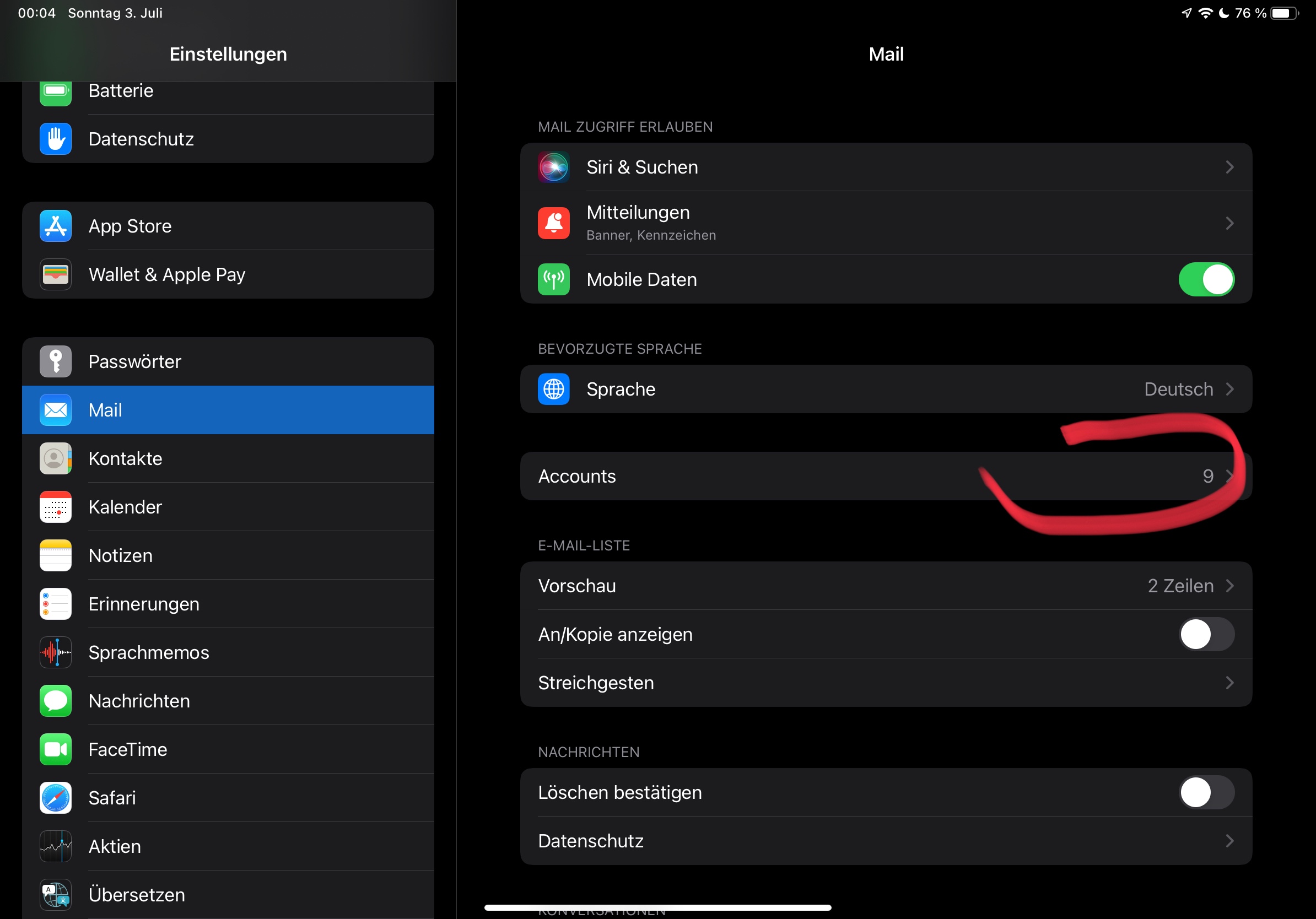Tap the FaceTime camera icon
This screenshot has height=919, width=1316.
tap(56, 749)
